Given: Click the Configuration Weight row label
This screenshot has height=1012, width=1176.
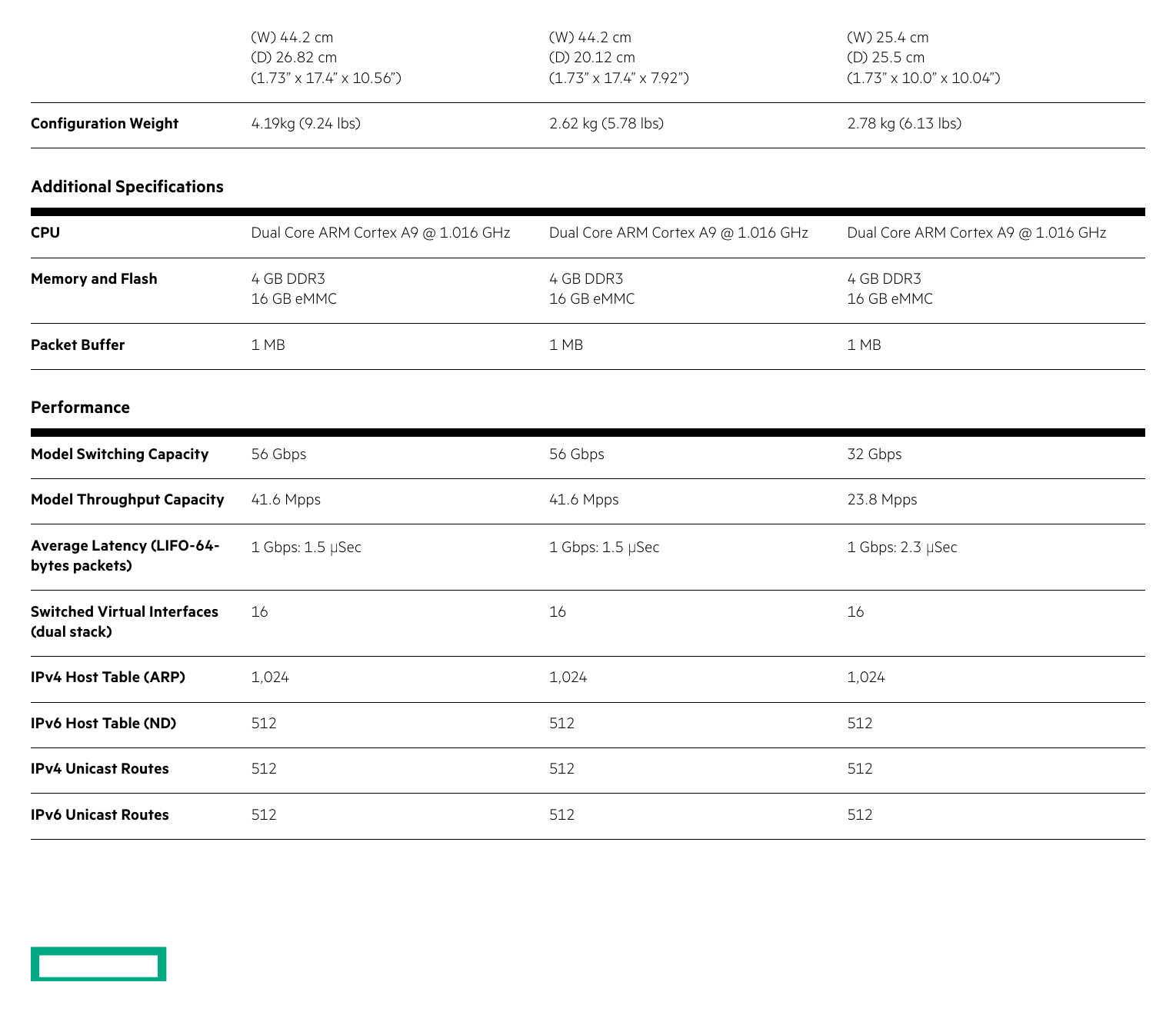Looking at the screenshot, I should pos(105,124).
